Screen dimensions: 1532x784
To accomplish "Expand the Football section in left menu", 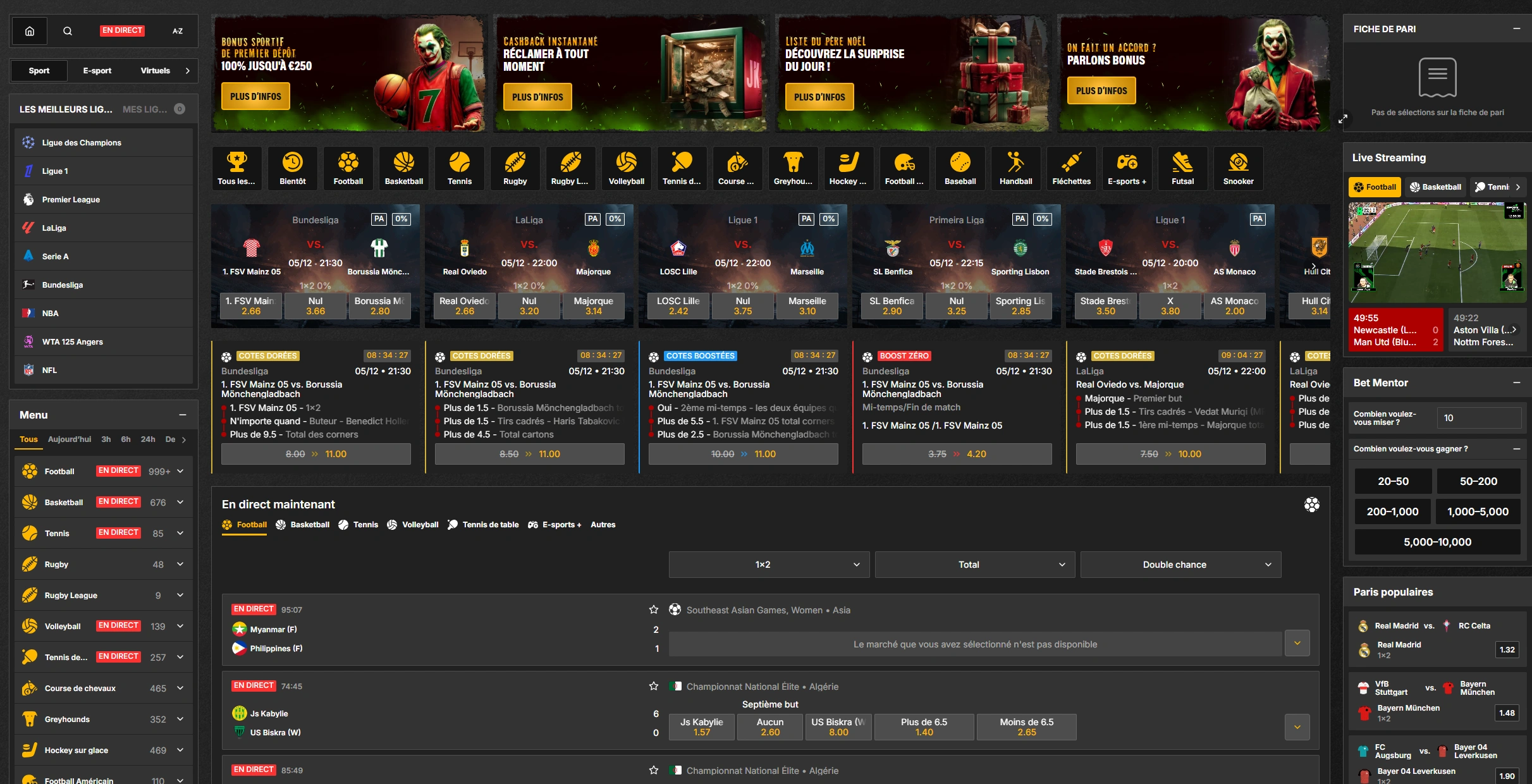I will click(x=180, y=470).
